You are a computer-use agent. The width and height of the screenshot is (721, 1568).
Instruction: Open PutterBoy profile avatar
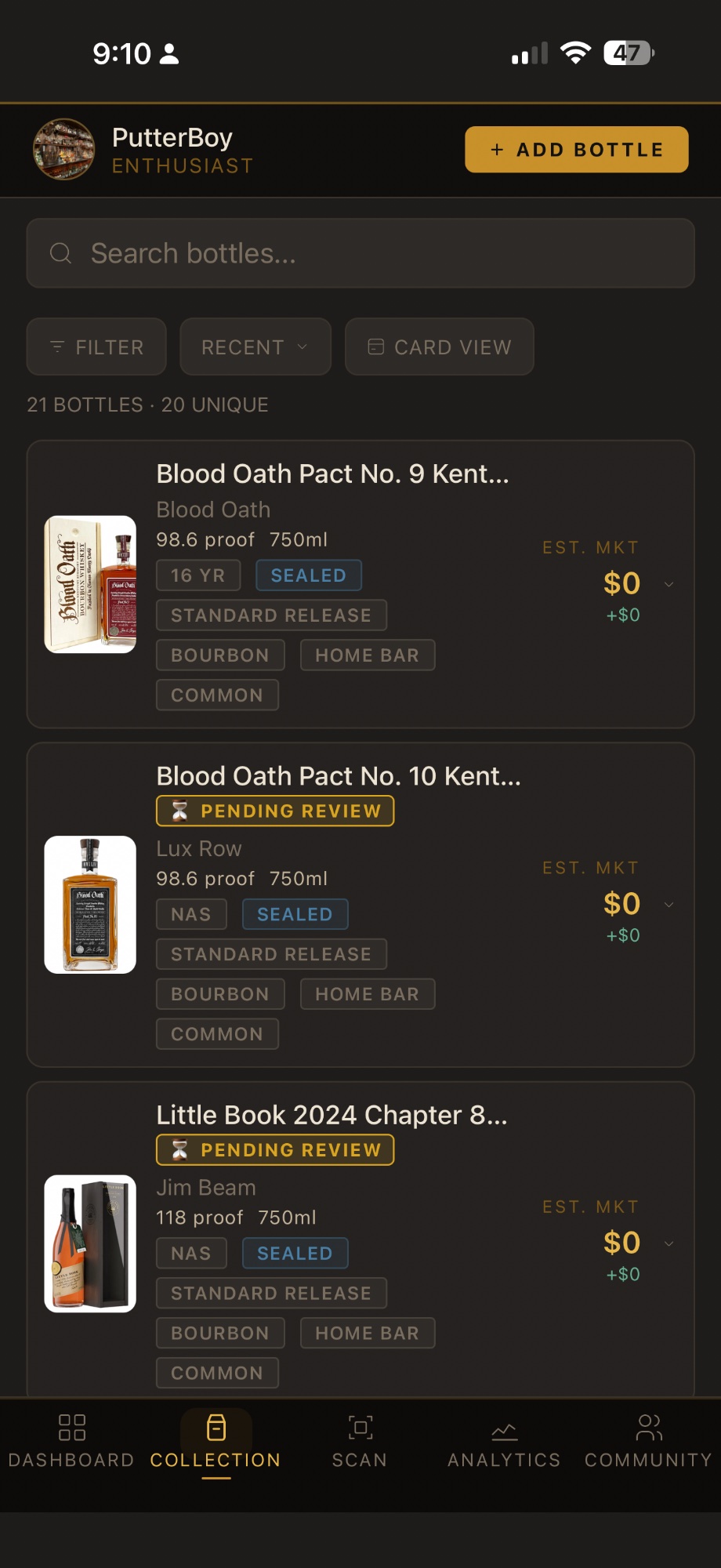64,149
